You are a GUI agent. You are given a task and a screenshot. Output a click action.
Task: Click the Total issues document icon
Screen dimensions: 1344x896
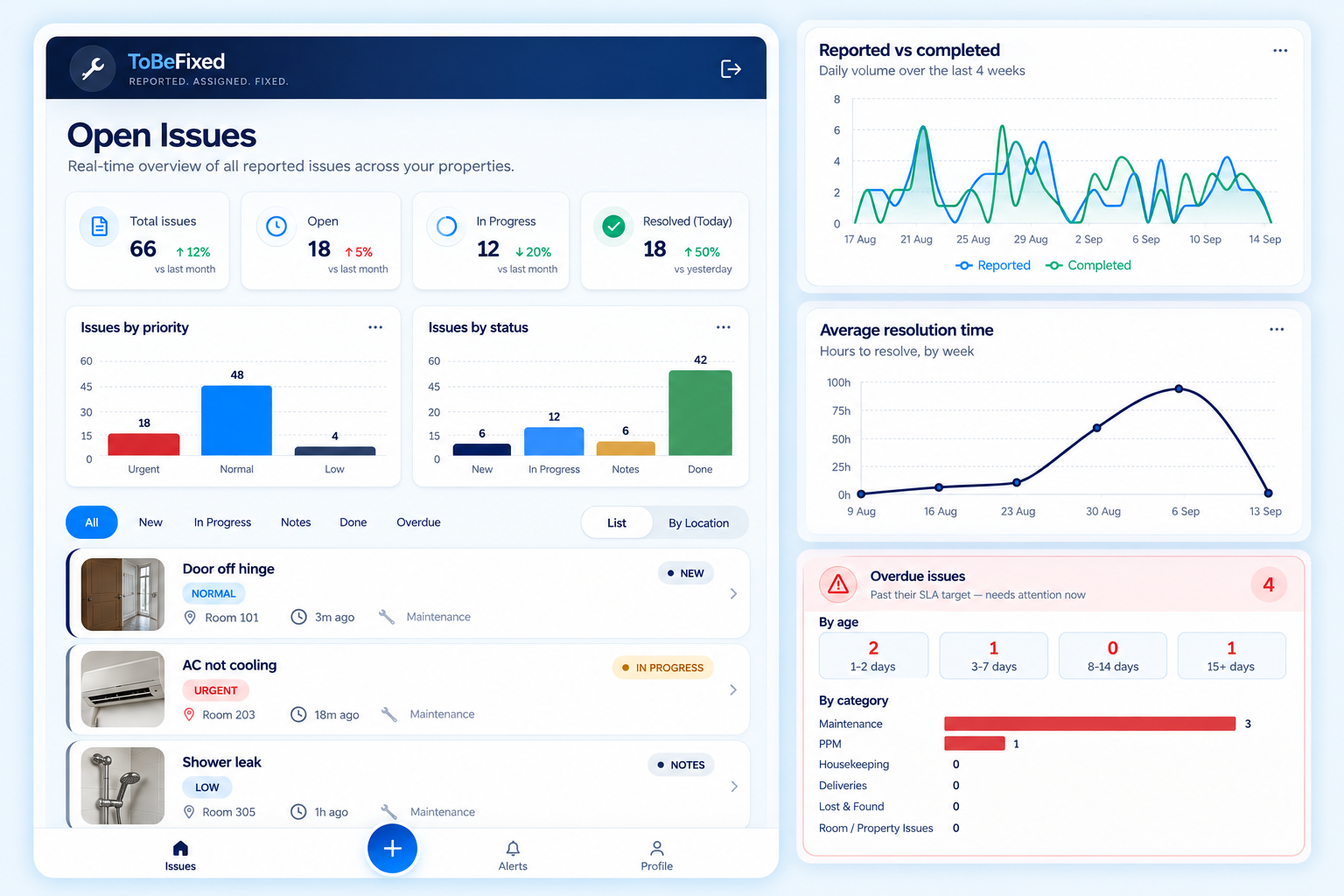[100, 227]
